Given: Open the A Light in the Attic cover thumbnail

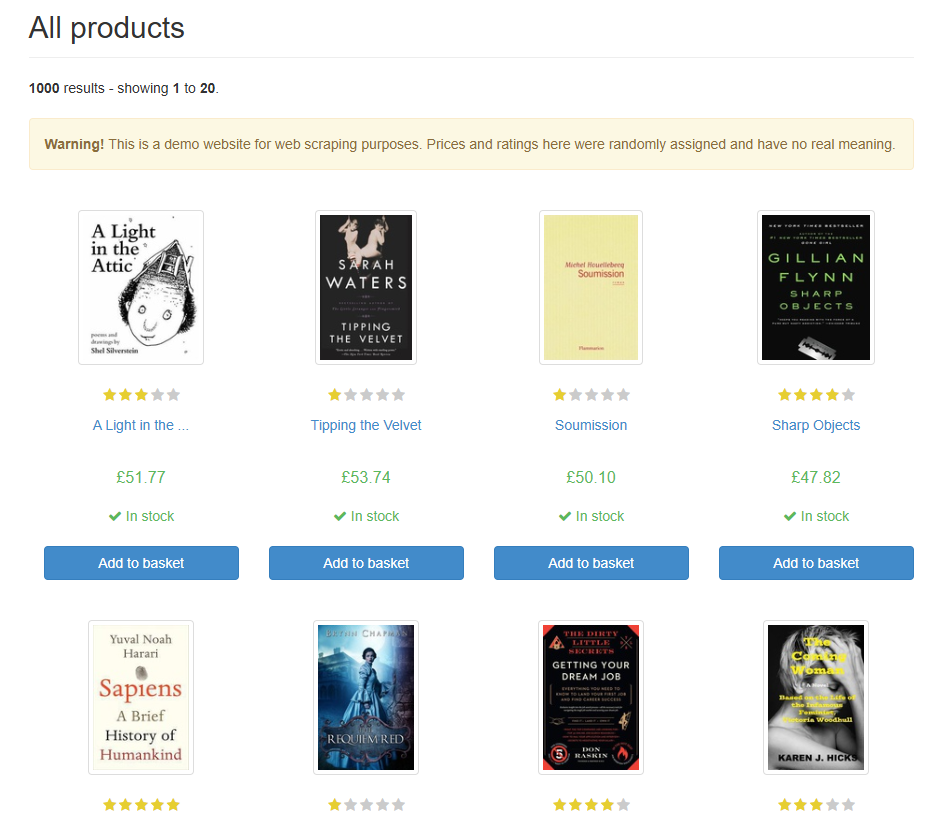Looking at the screenshot, I should tap(141, 287).
